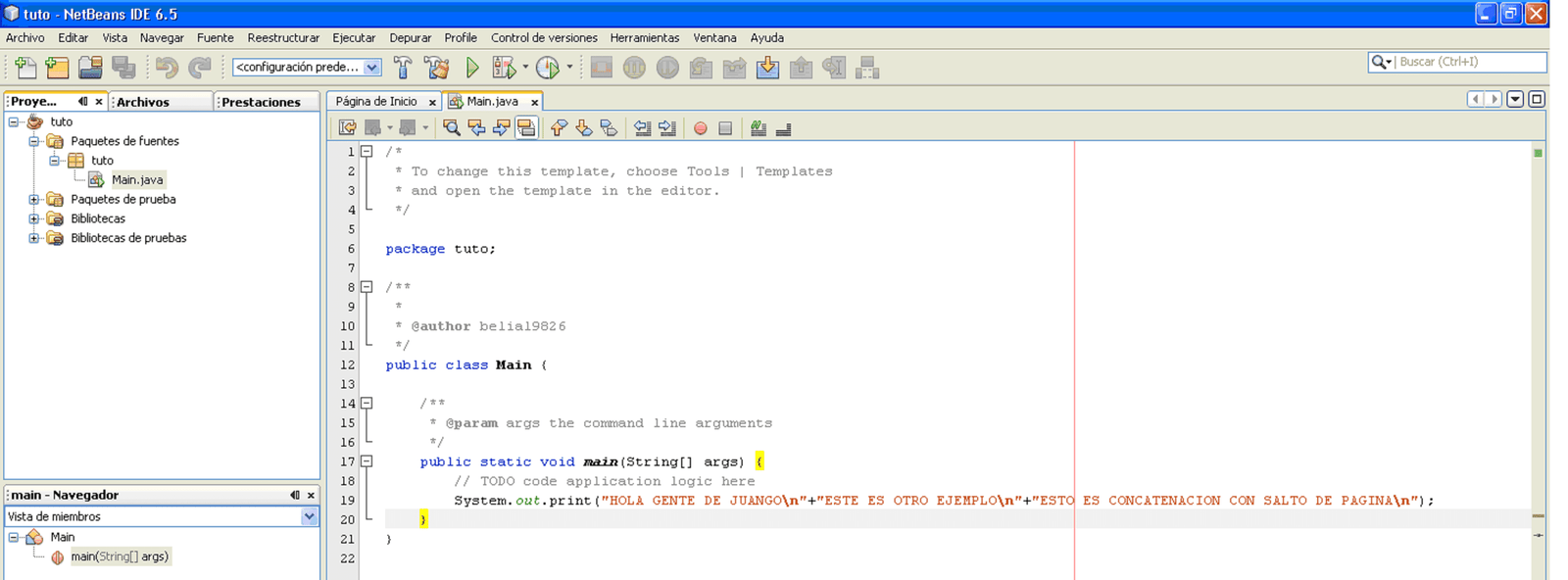Switch to the Página de Inicio tab
The height and width of the screenshot is (580, 1568).
376,101
